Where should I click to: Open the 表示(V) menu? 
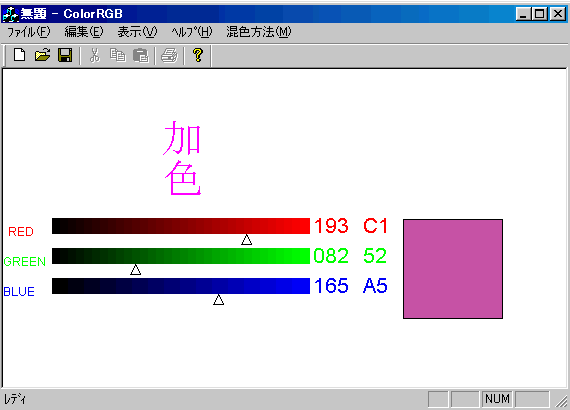(137, 32)
